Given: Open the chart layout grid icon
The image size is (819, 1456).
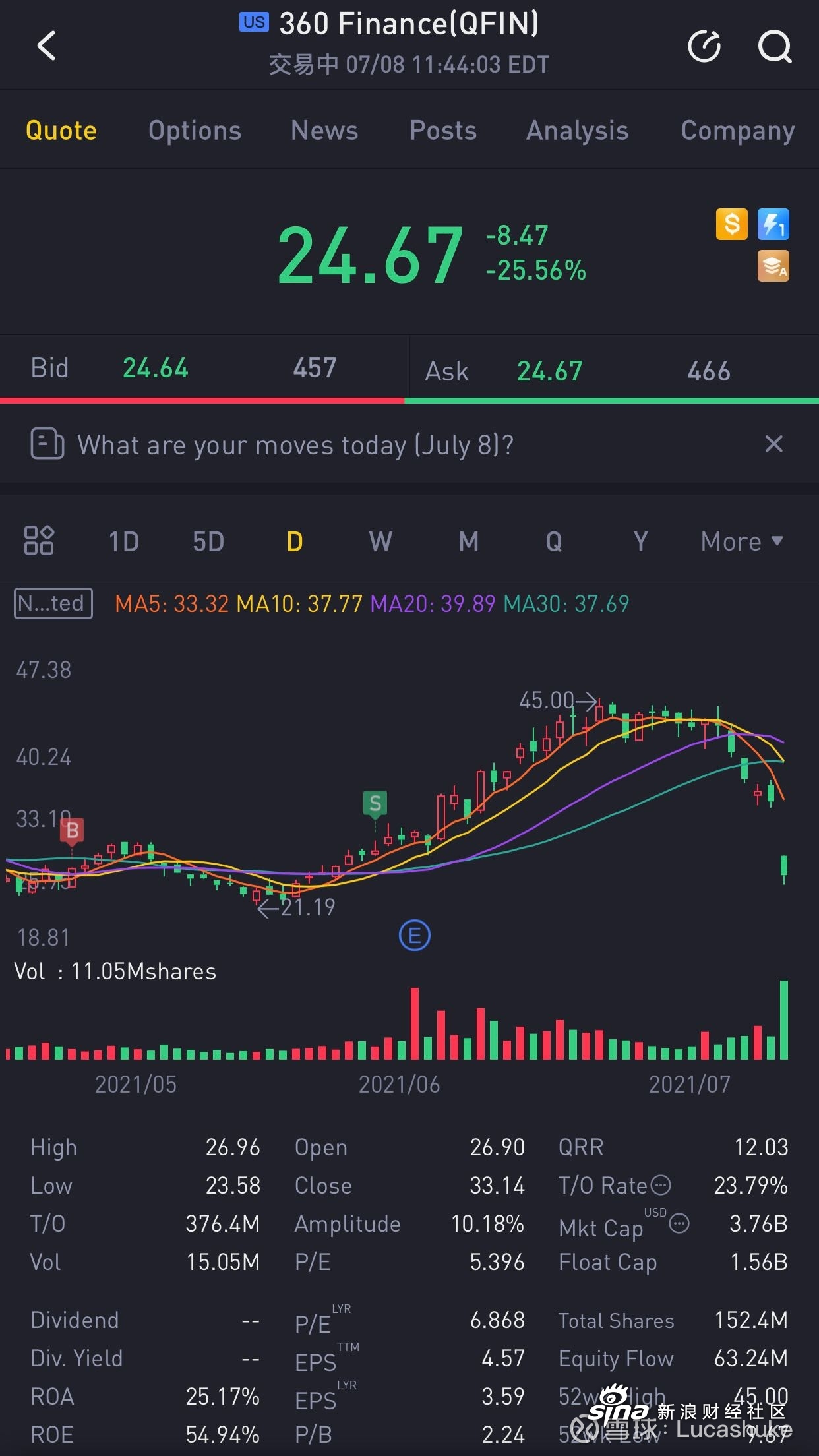Looking at the screenshot, I should [x=39, y=541].
